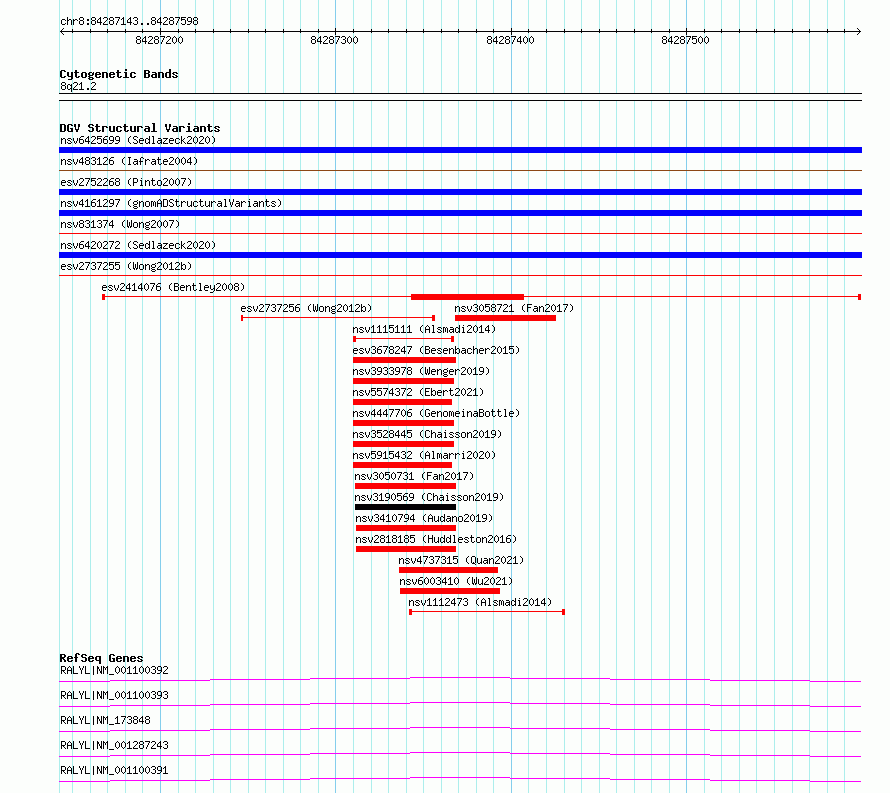This screenshot has height=793, width=890.
Task: Open variant esv3678247 (Besenbacher2015)
Action: 436,350
